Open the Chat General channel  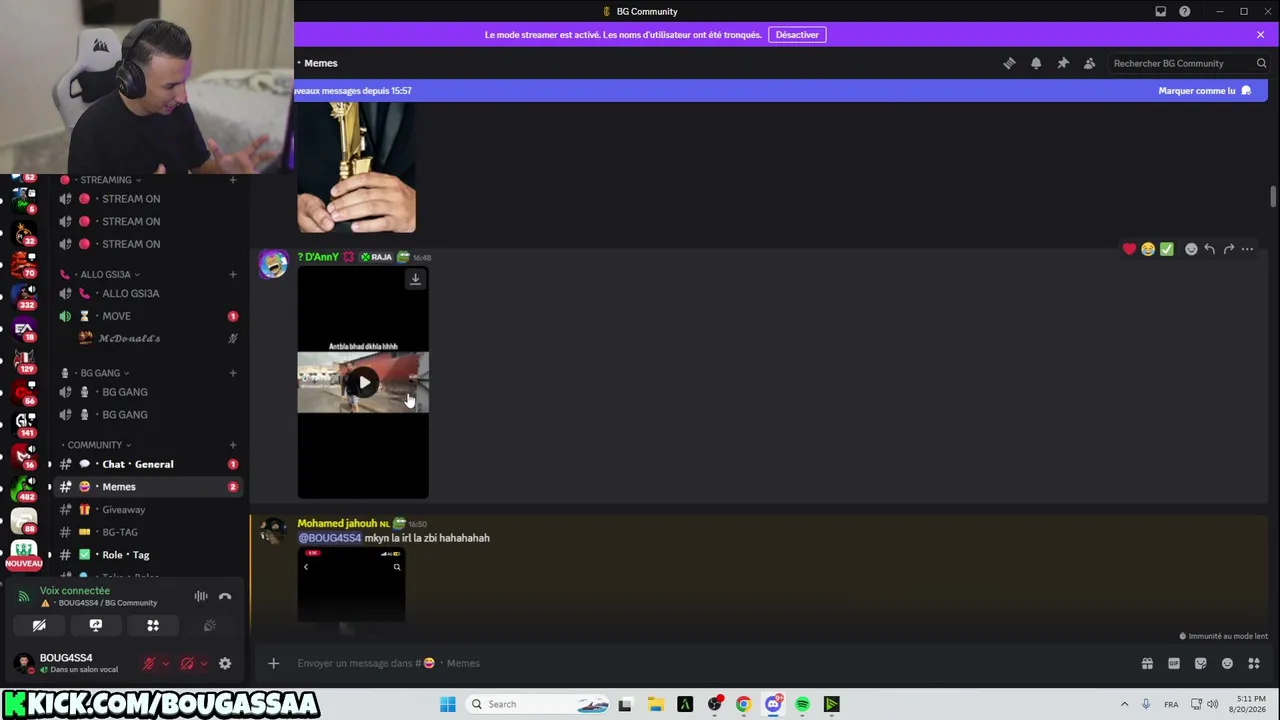(x=148, y=464)
